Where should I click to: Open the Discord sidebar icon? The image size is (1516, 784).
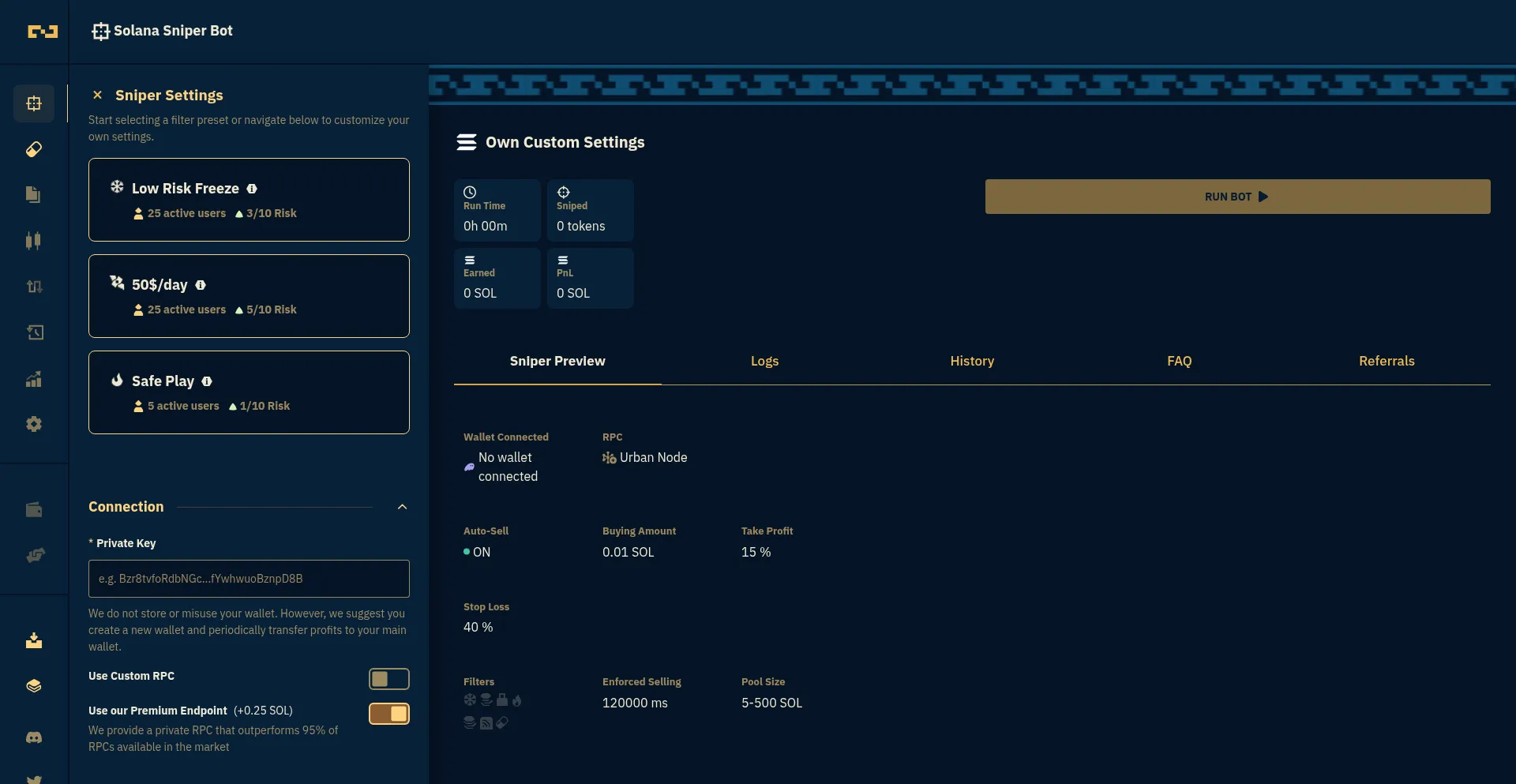click(x=34, y=737)
